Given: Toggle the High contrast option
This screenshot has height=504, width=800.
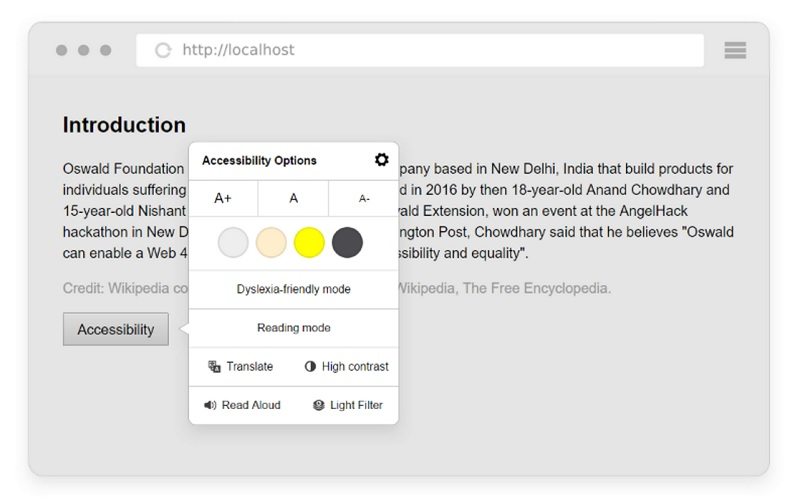Looking at the screenshot, I should pos(346,366).
